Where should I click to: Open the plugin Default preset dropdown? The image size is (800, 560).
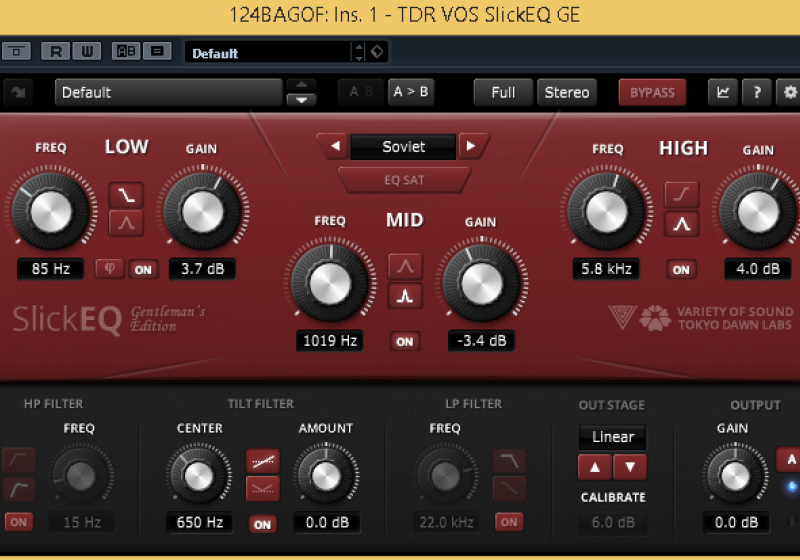pyautogui.click(x=168, y=92)
